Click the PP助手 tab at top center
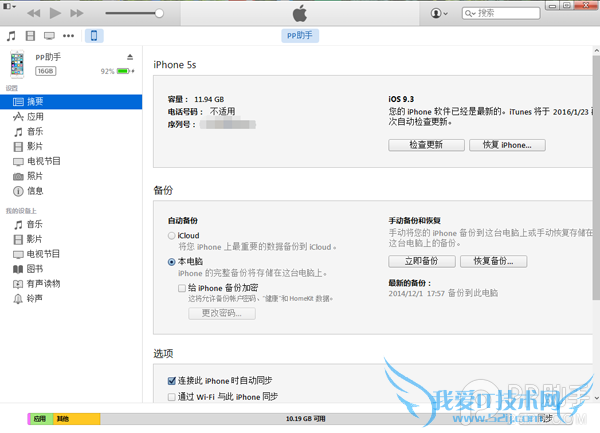 pos(300,36)
